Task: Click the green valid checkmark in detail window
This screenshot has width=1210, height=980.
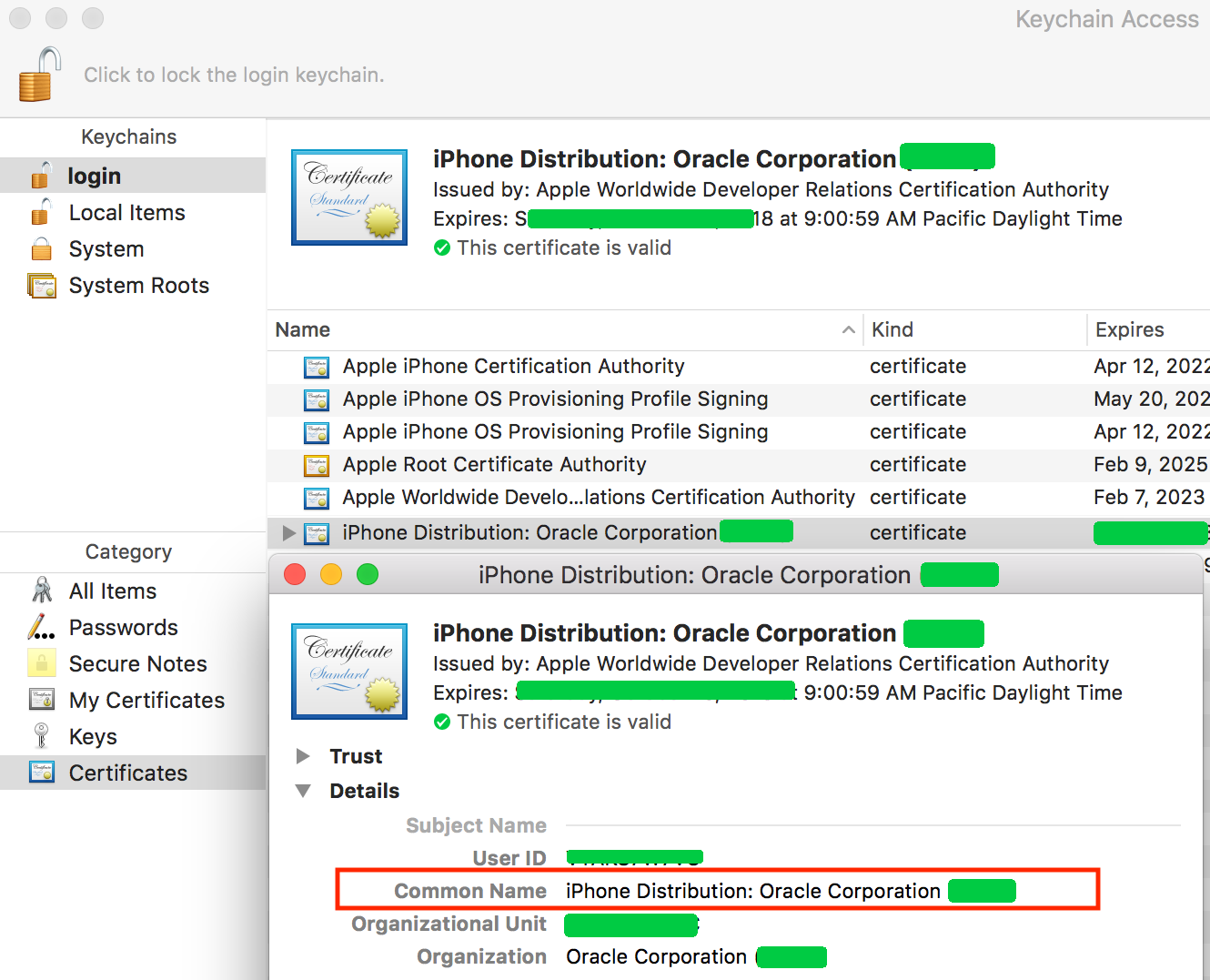Action: point(442,722)
